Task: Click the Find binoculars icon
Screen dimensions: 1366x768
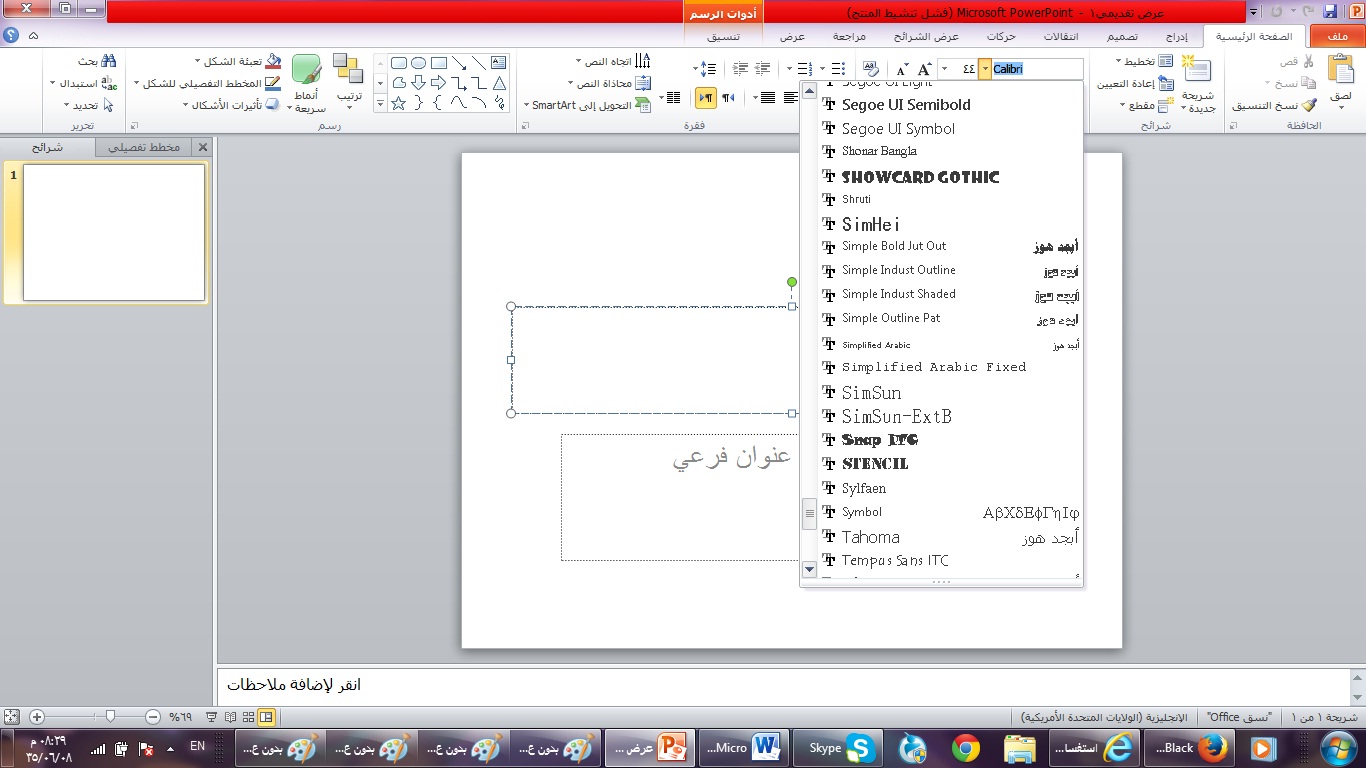Action: (109, 61)
